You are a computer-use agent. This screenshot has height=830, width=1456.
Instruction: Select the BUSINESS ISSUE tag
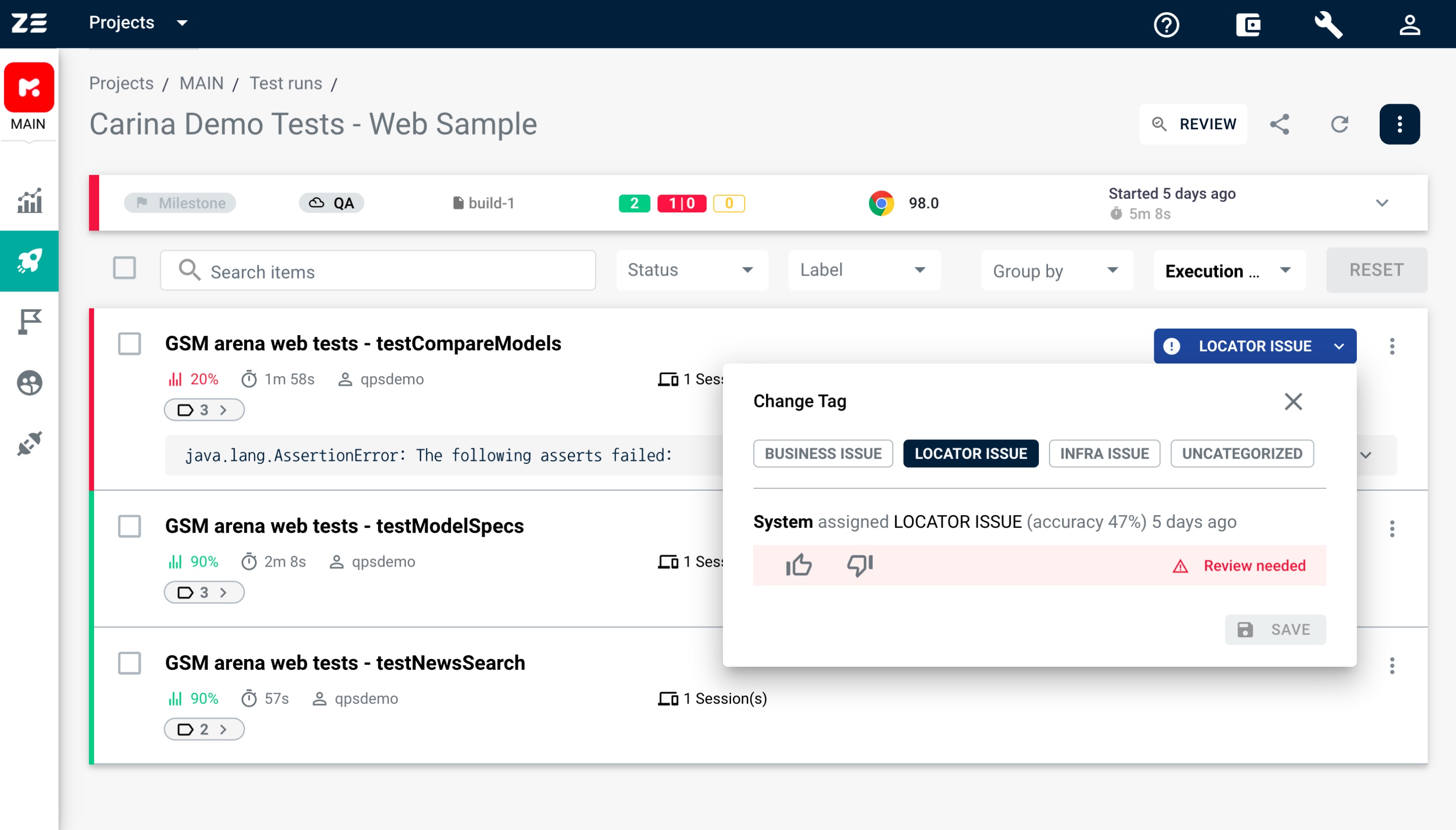point(823,454)
